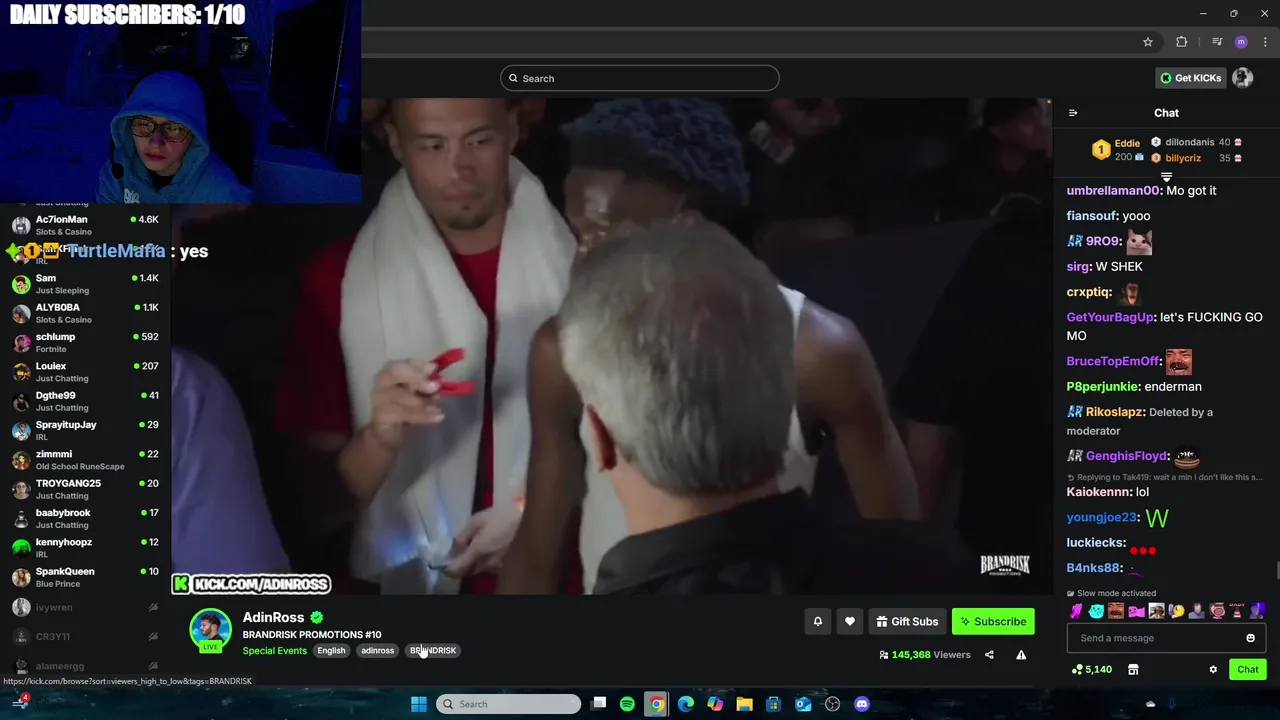This screenshot has width=1280, height=720.
Task: Collapse the chat panel with arrow icon
Action: 1073,113
